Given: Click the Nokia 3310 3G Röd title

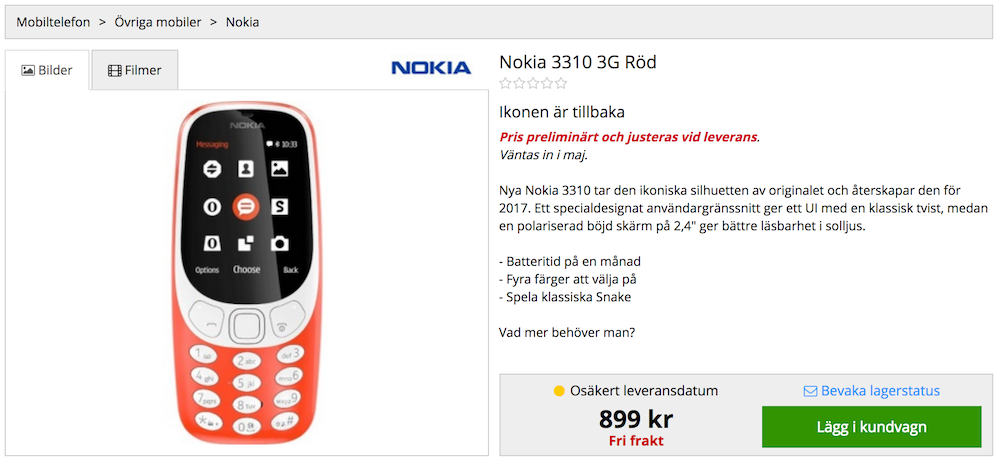Looking at the screenshot, I should (x=577, y=62).
